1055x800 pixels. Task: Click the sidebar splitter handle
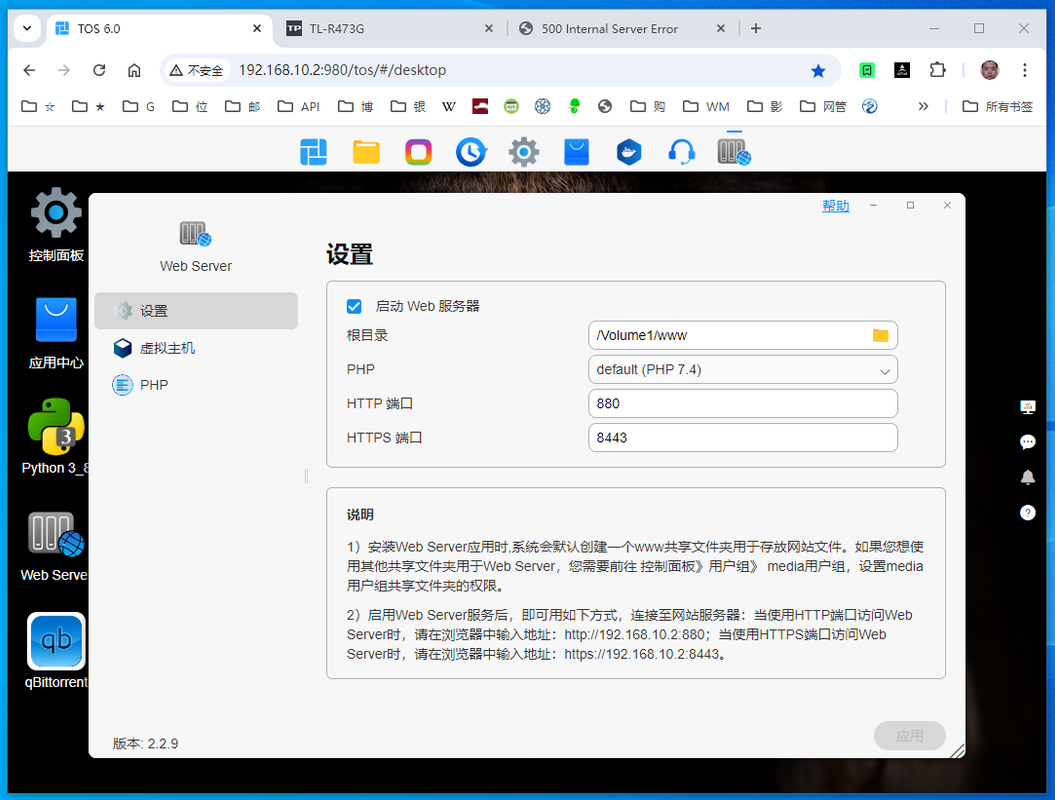306,476
